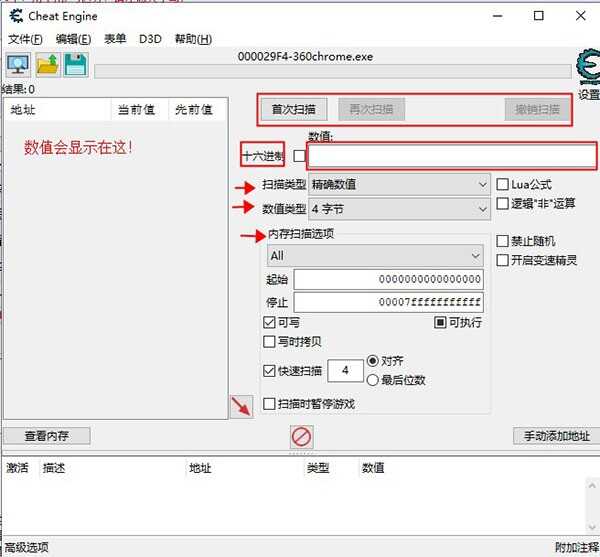
Task: Open the 数值类型 4 字节 dropdown
Action: pos(399,209)
